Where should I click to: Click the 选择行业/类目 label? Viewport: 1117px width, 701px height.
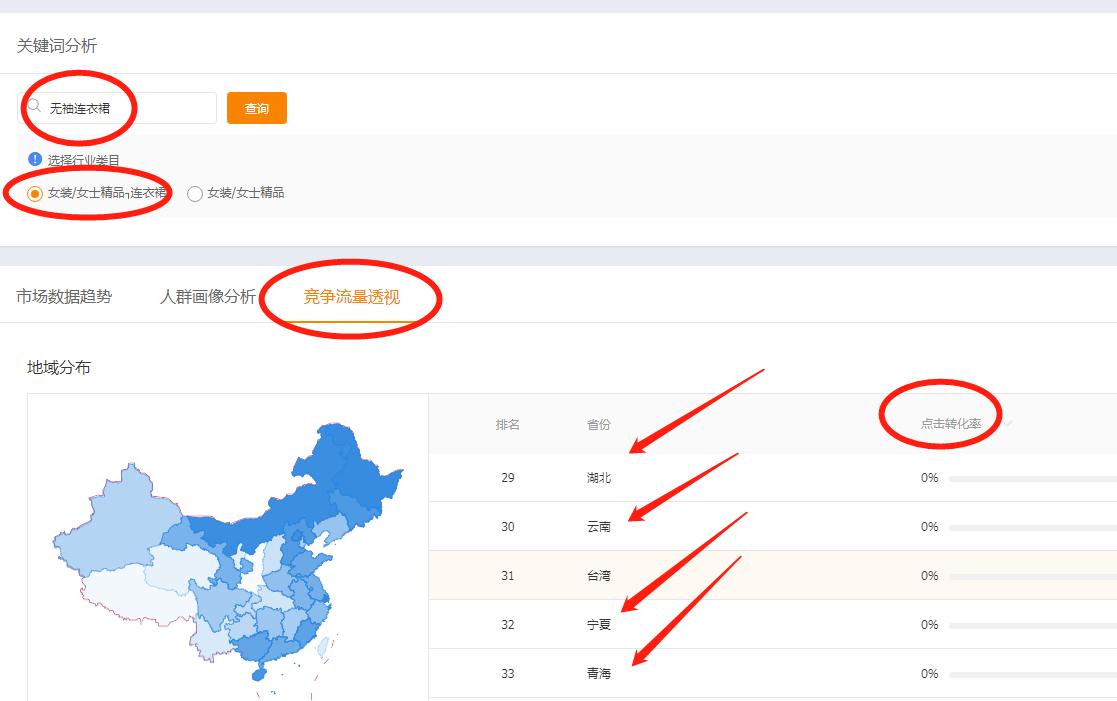tap(83, 160)
